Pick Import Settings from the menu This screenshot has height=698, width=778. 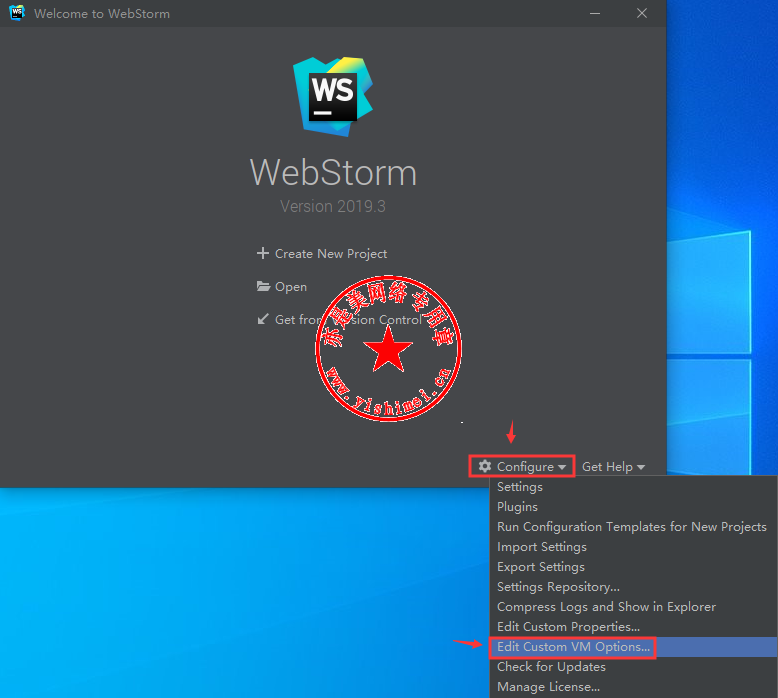[634, 547]
